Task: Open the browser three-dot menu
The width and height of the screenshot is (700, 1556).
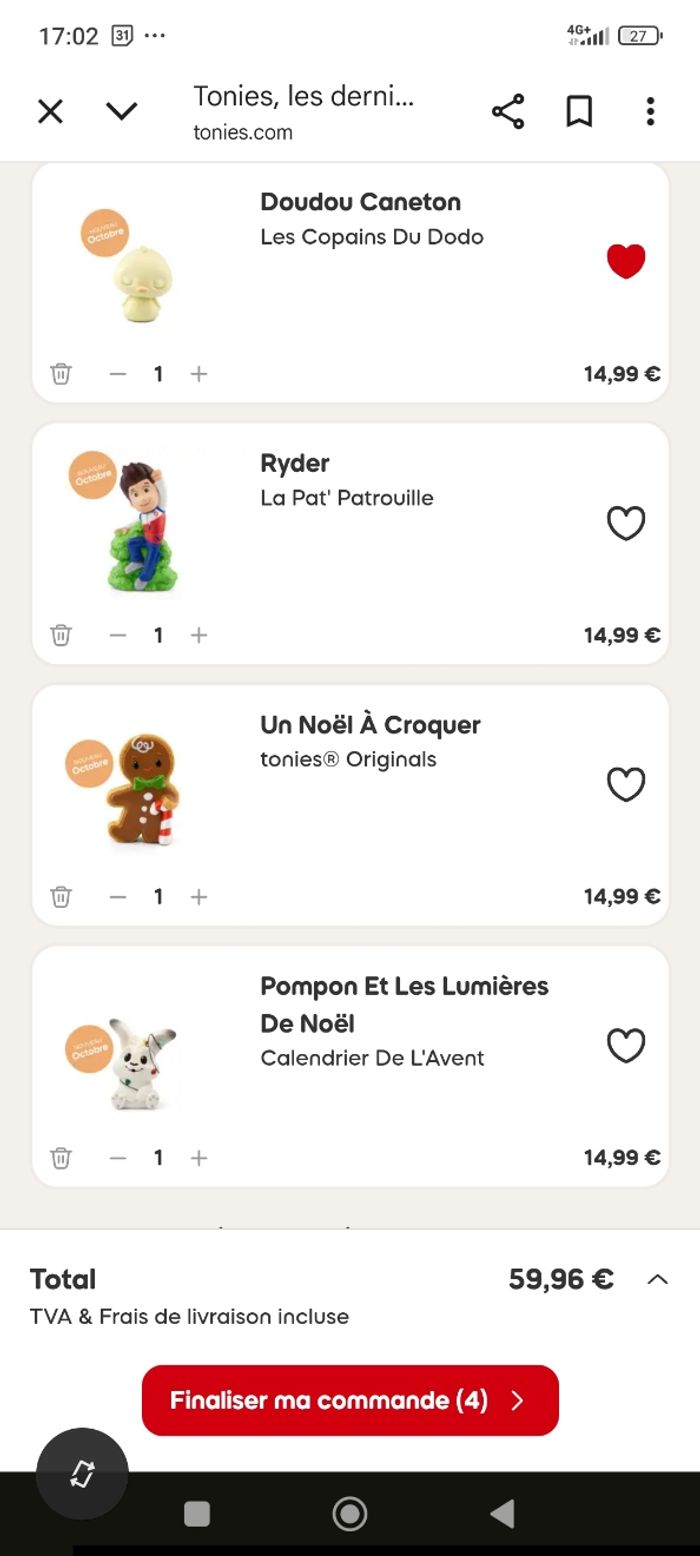Action: coord(650,112)
